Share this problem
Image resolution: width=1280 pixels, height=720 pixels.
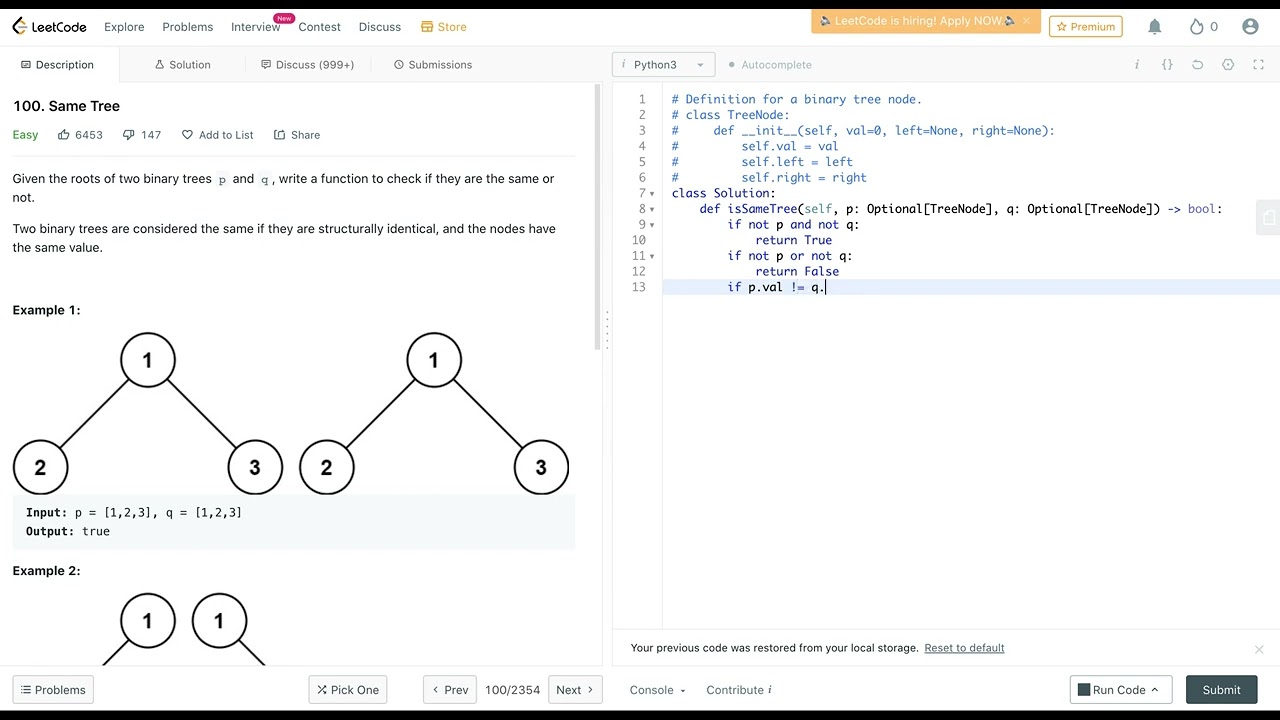click(x=297, y=135)
